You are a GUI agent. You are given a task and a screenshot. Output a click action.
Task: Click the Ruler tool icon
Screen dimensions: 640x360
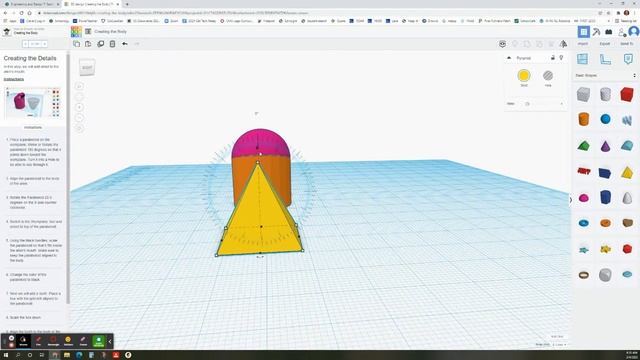(x=605, y=59)
